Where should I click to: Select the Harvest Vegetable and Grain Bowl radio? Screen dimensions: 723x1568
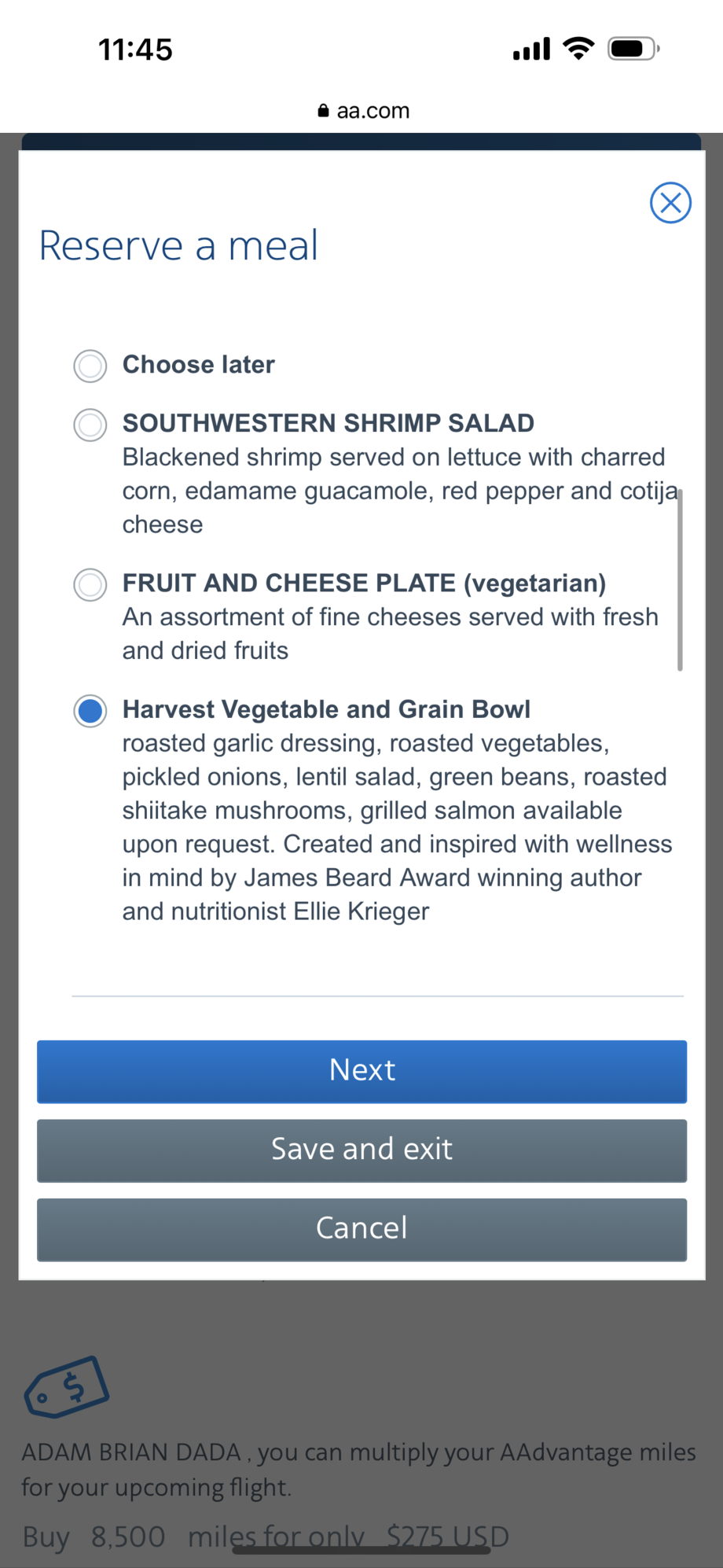point(90,711)
